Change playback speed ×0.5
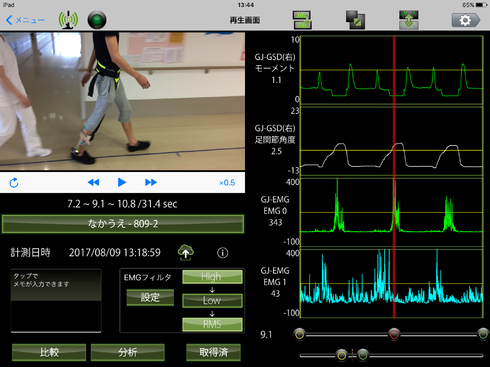 (227, 183)
